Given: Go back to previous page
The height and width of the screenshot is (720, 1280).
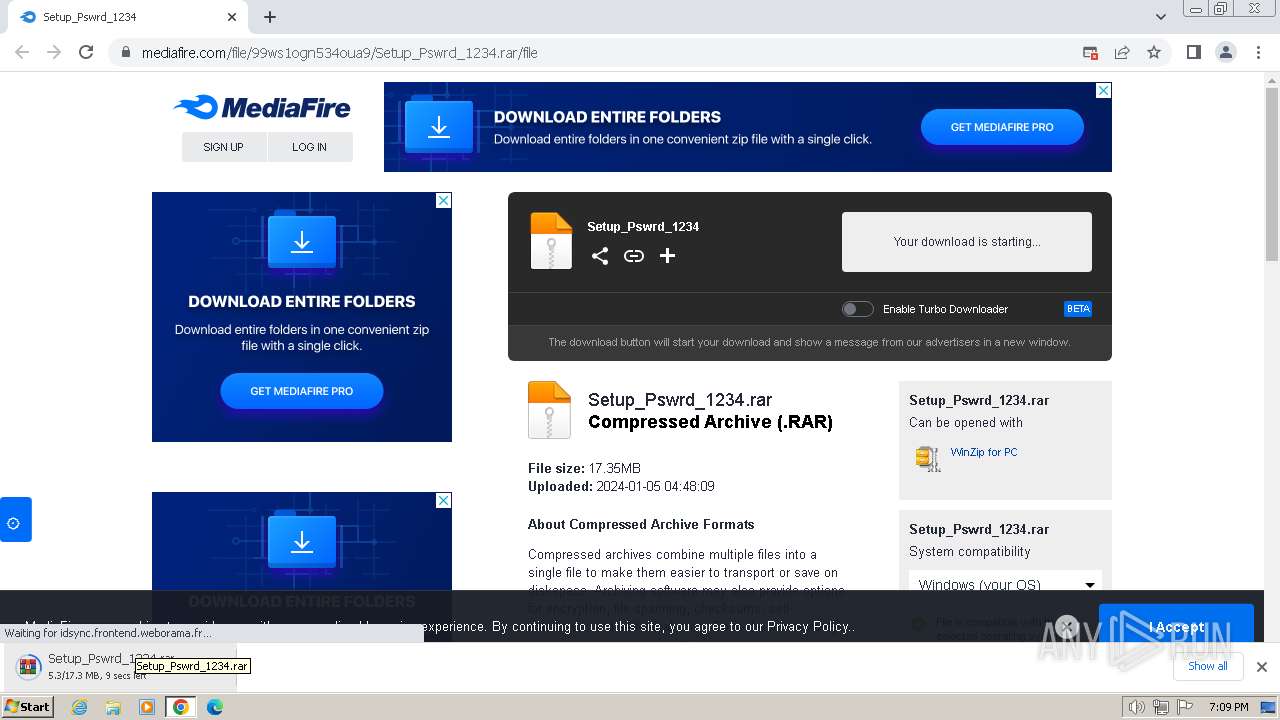Looking at the screenshot, I should tap(22, 52).
